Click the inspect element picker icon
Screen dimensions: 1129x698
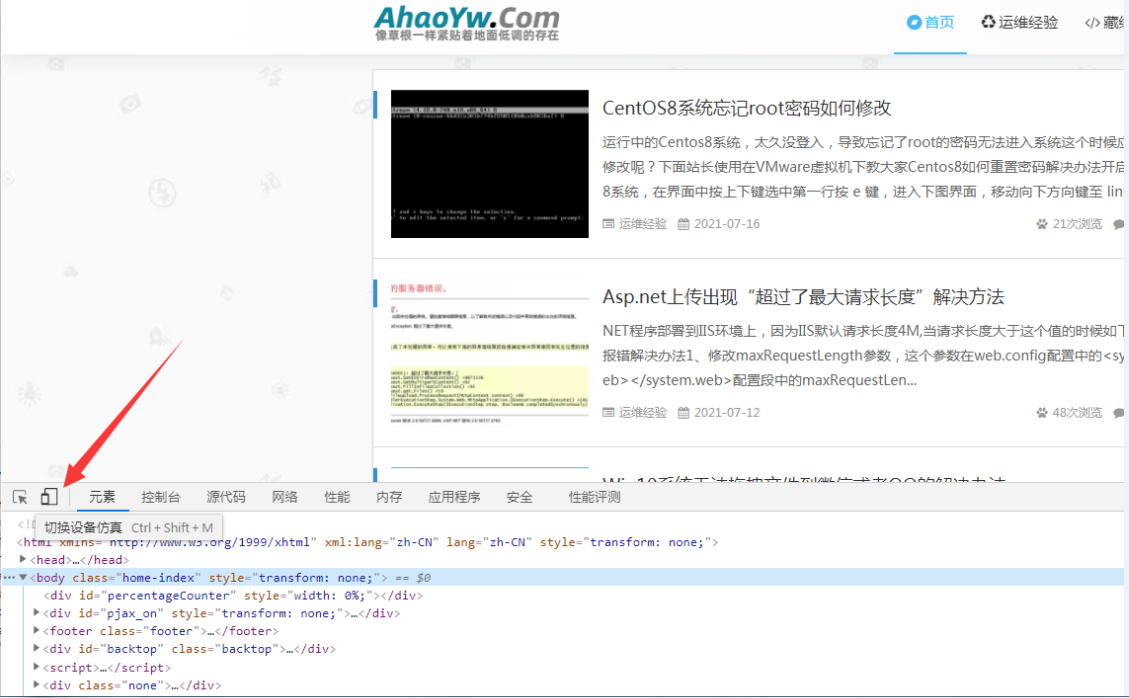point(20,497)
